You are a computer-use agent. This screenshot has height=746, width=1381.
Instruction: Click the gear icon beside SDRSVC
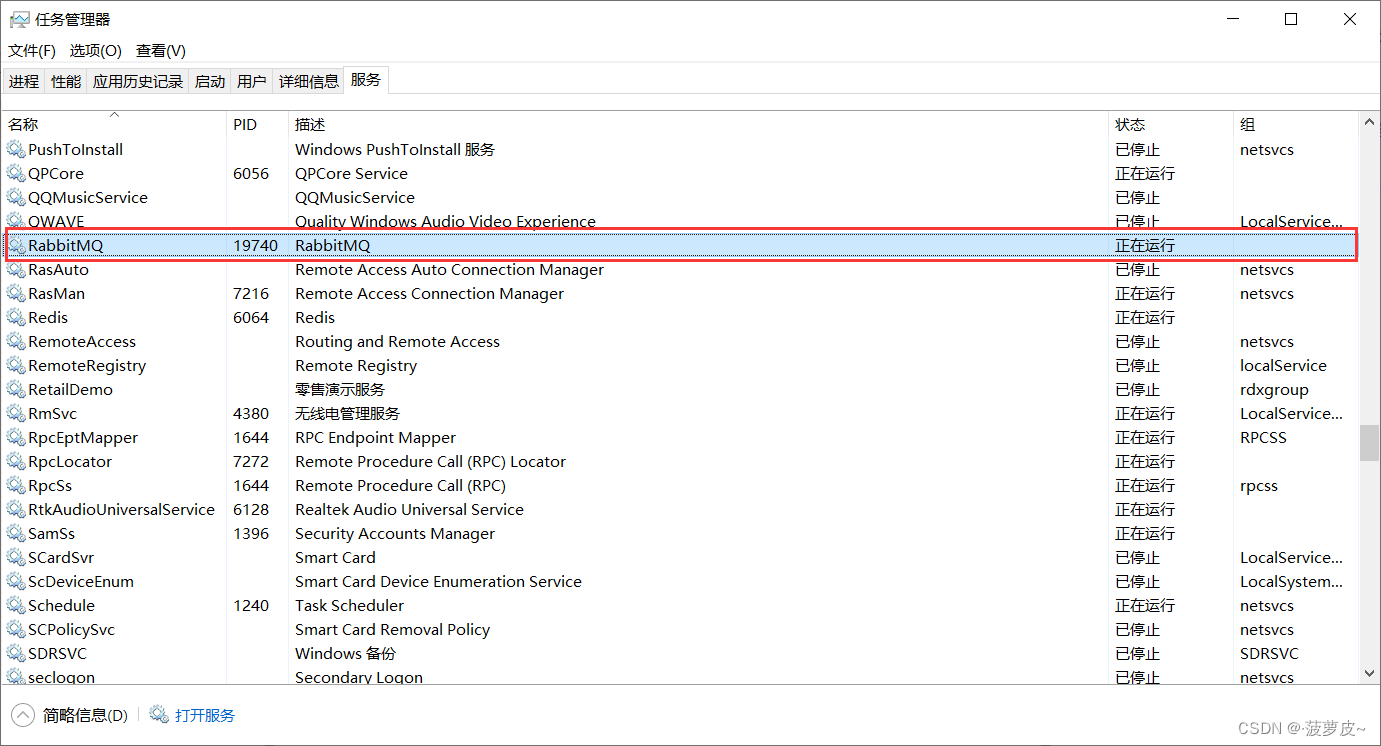coord(16,654)
